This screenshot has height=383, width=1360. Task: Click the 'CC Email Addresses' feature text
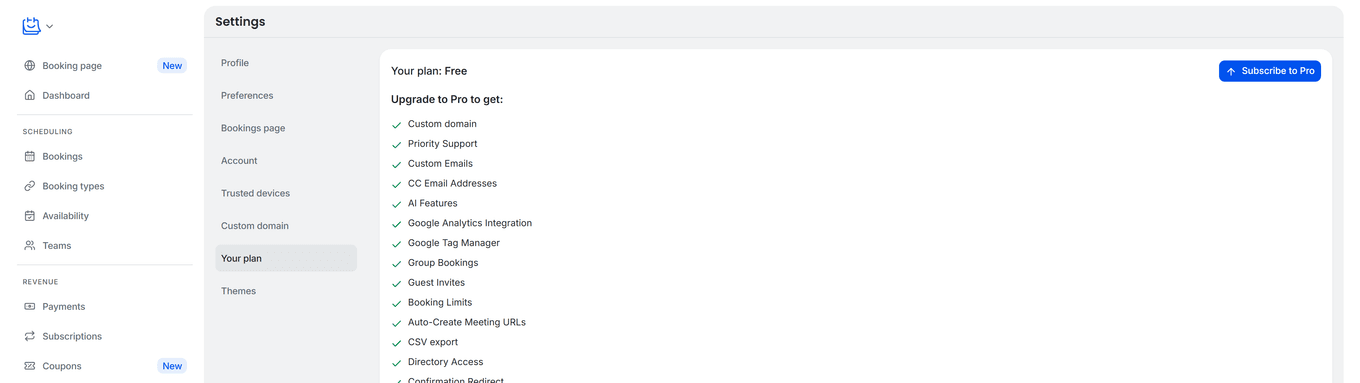point(452,184)
